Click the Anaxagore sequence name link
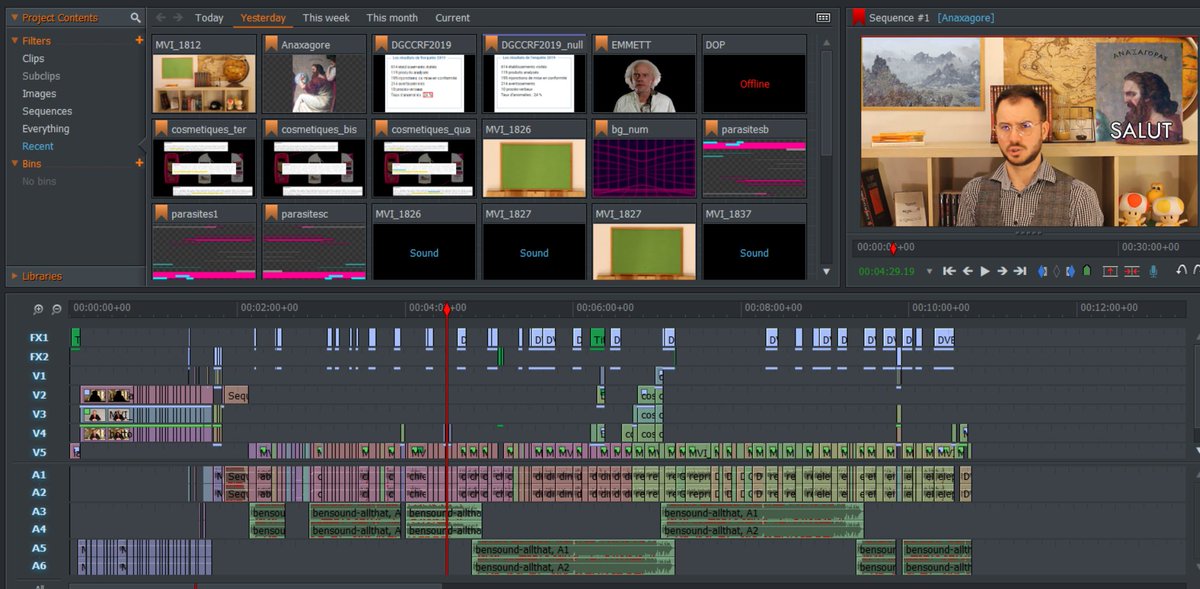Screen dimensions: 1200x589 [x=965, y=17]
